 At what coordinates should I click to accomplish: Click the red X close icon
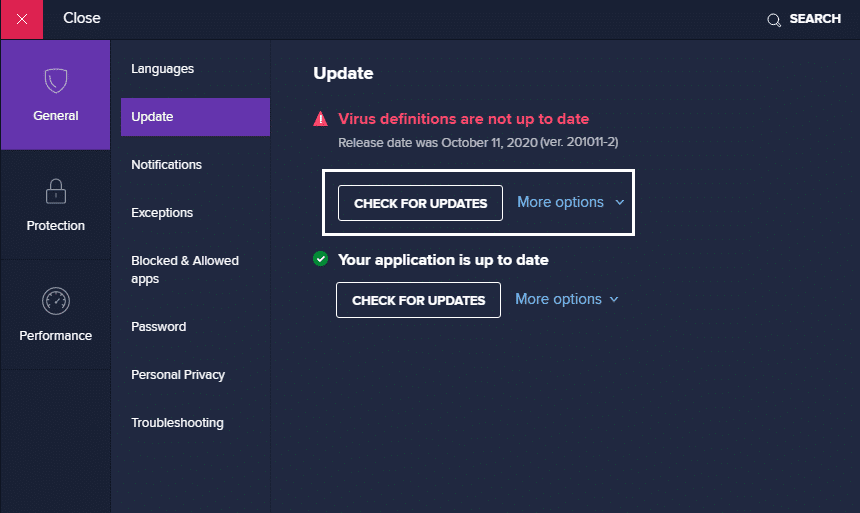click(21, 19)
